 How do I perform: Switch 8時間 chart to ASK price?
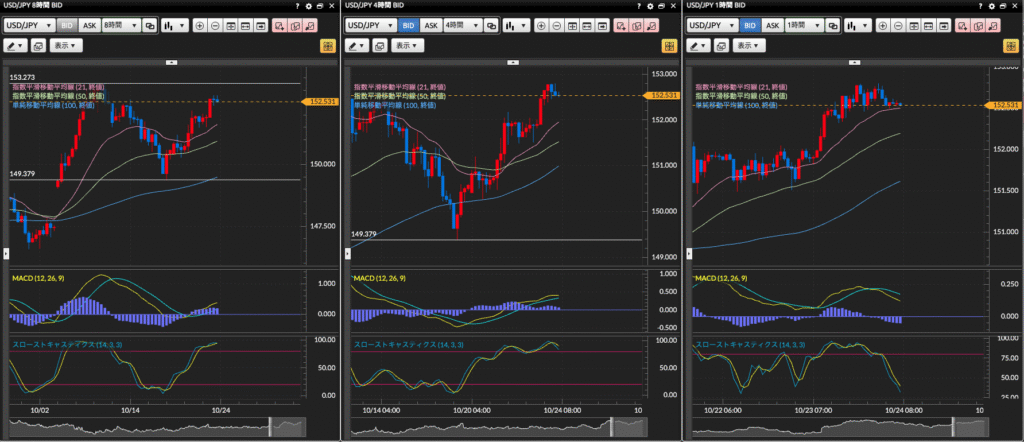(x=89, y=26)
